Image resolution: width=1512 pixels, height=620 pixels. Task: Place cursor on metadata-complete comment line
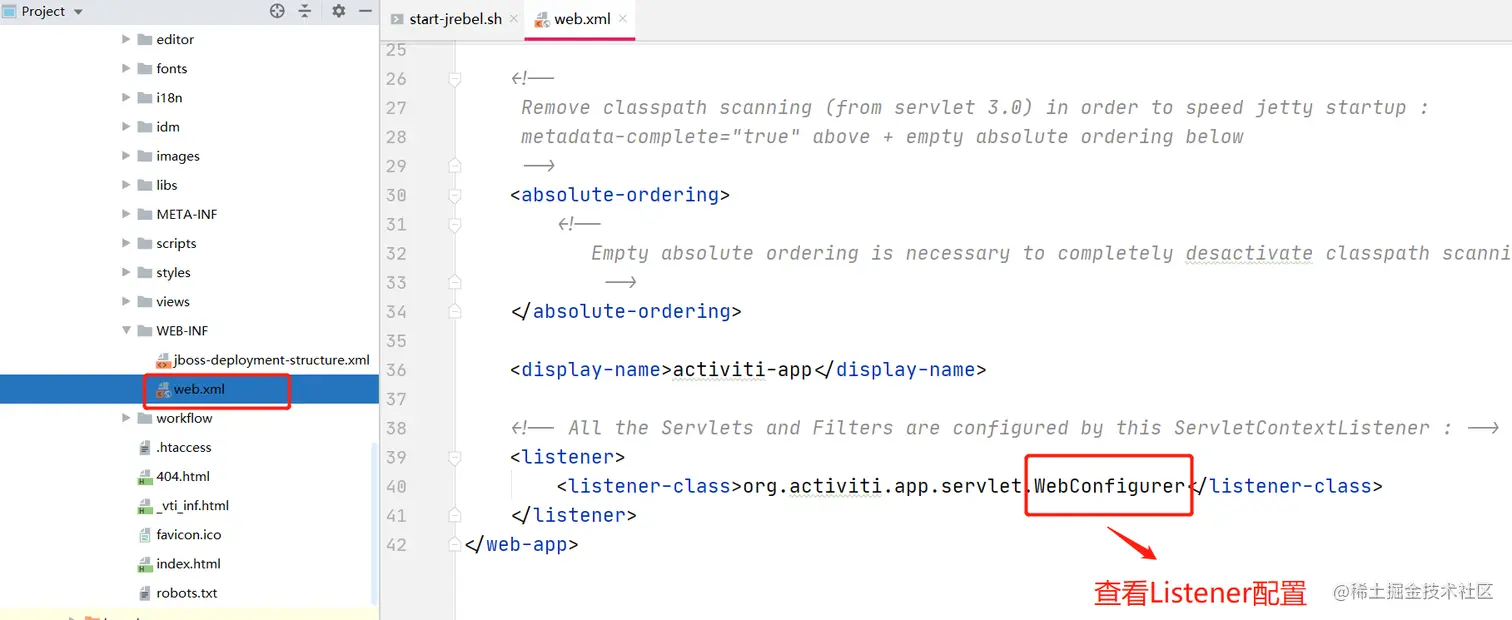click(x=882, y=137)
